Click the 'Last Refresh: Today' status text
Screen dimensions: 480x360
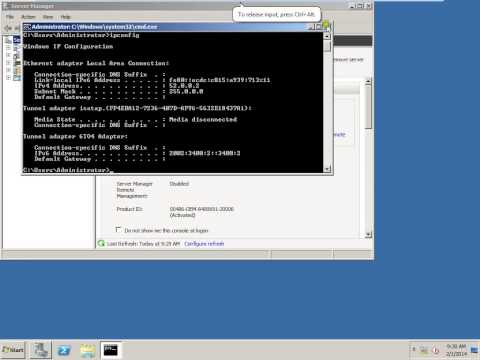(143, 244)
